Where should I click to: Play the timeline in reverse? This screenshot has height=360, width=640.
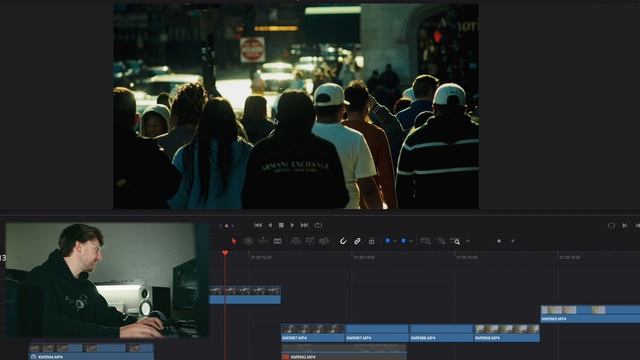coord(270,225)
